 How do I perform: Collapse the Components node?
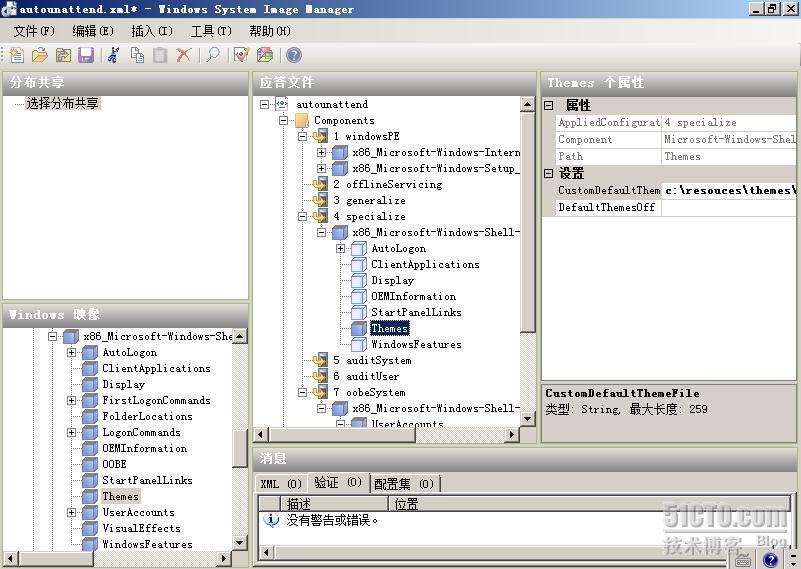tap(284, 120)
